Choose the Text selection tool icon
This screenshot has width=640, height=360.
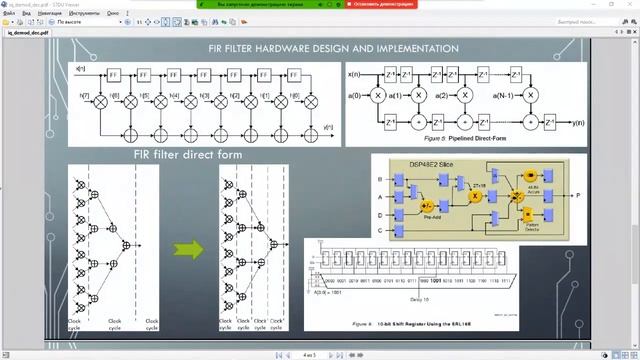pyautogui.click(x=186, y=22)
